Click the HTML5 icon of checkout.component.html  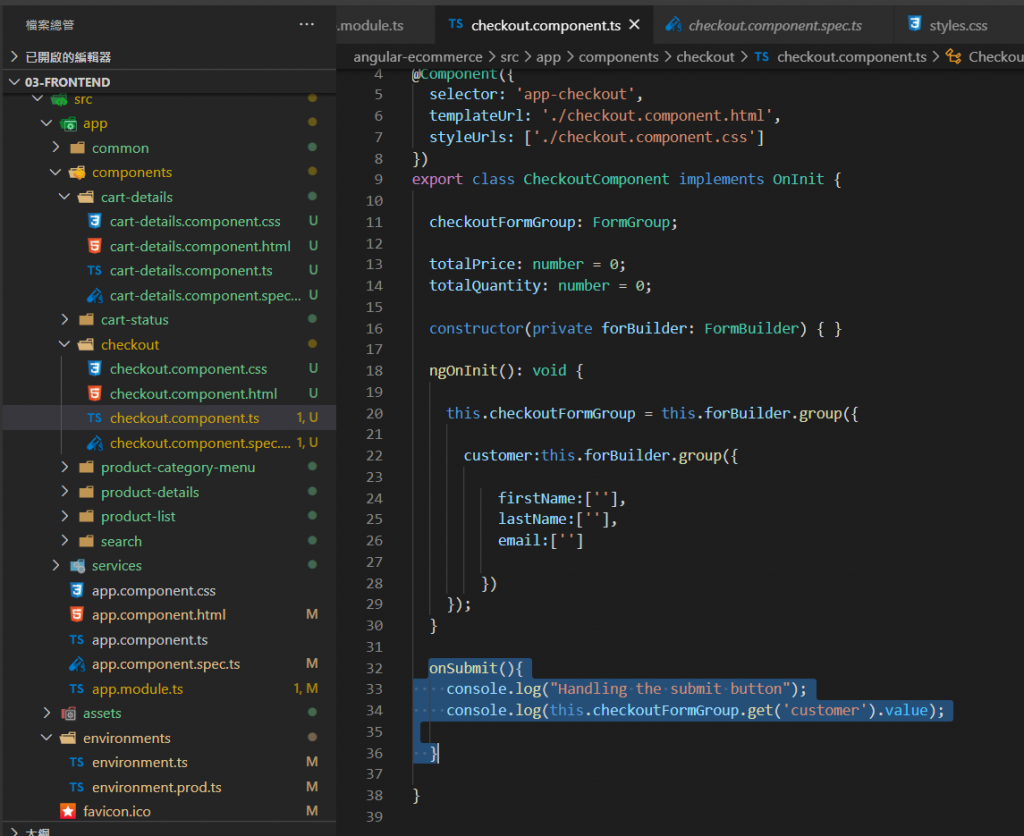tap(94, 394)
